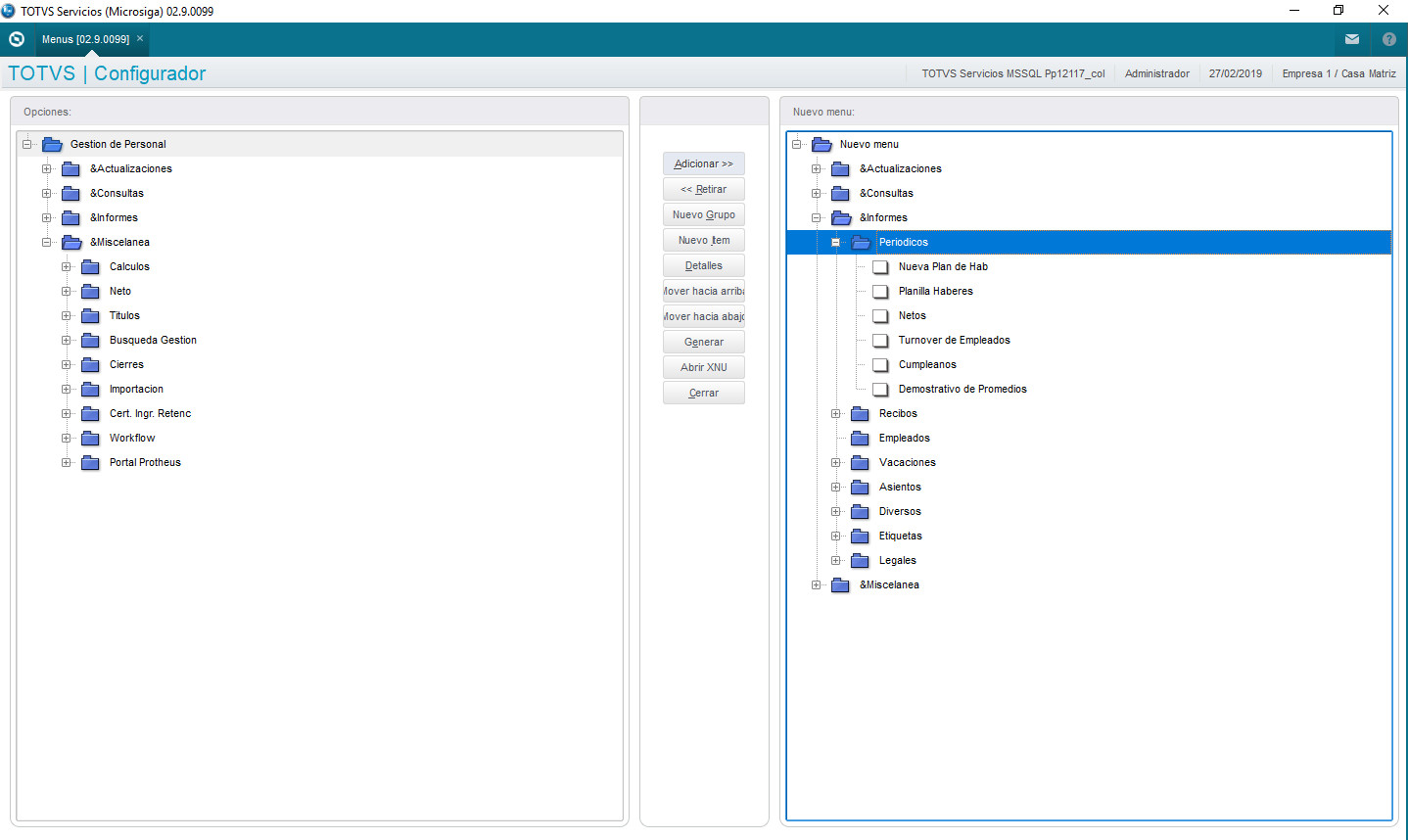Click Mover hacia arriba button
Screen dimensions: 1408x840
click(704, 291)
